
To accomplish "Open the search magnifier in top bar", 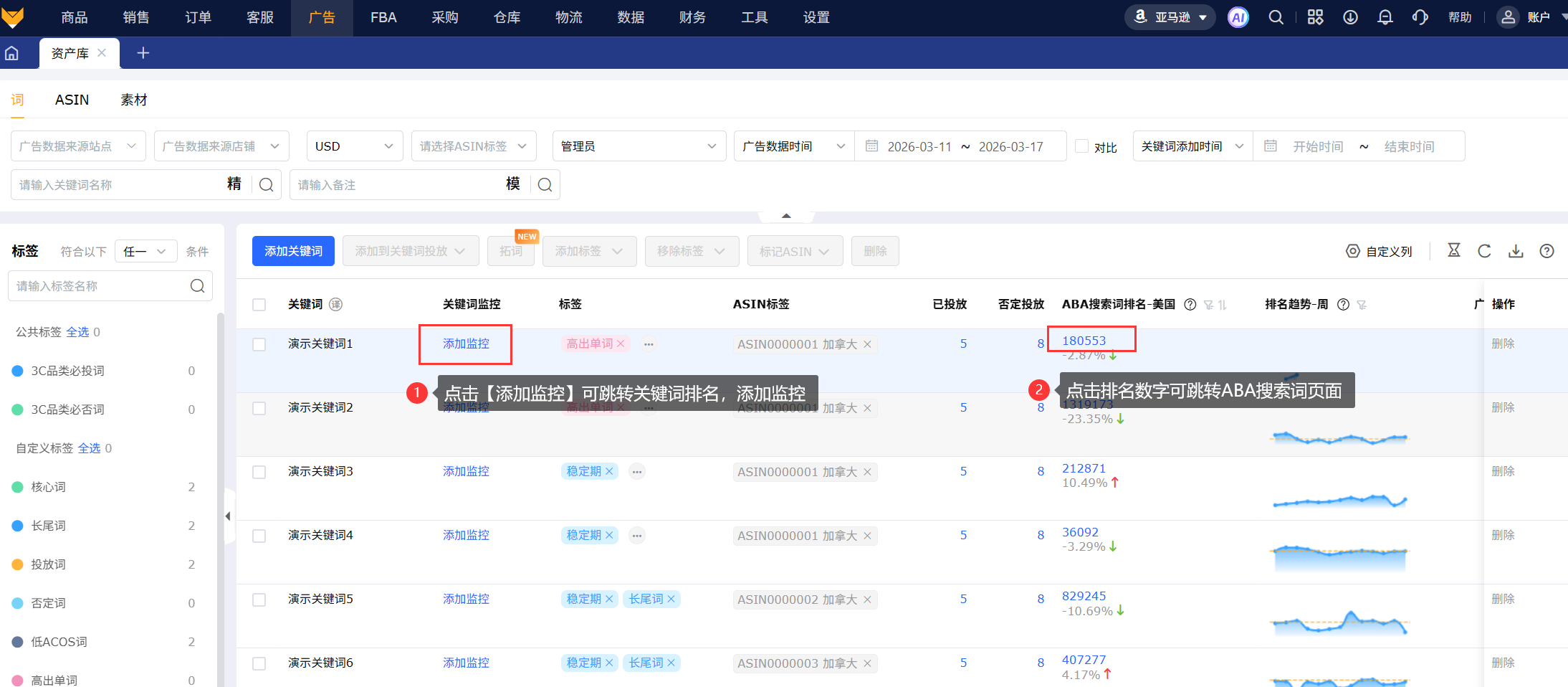I will (x=1276, y=17).
